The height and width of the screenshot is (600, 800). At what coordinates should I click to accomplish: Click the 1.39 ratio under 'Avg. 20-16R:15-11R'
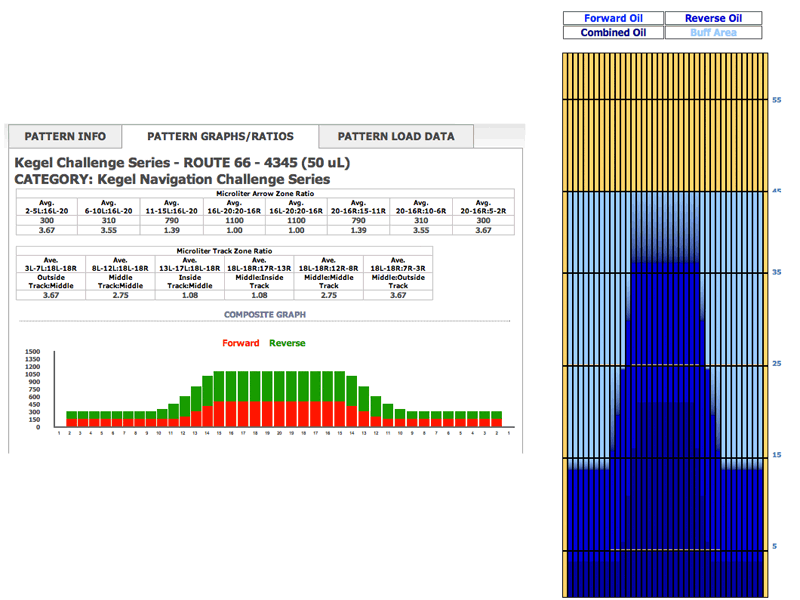[358, 230]
